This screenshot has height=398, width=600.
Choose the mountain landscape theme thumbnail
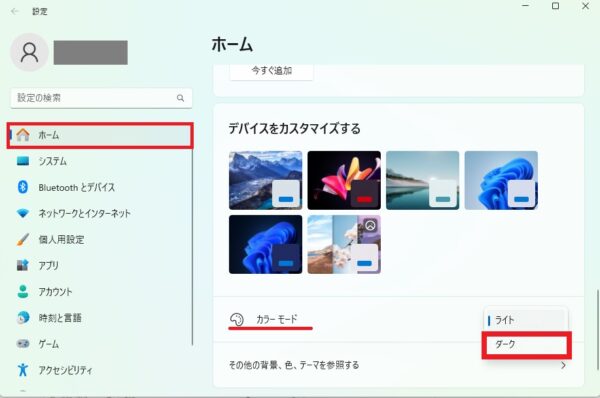pos(266,180)
